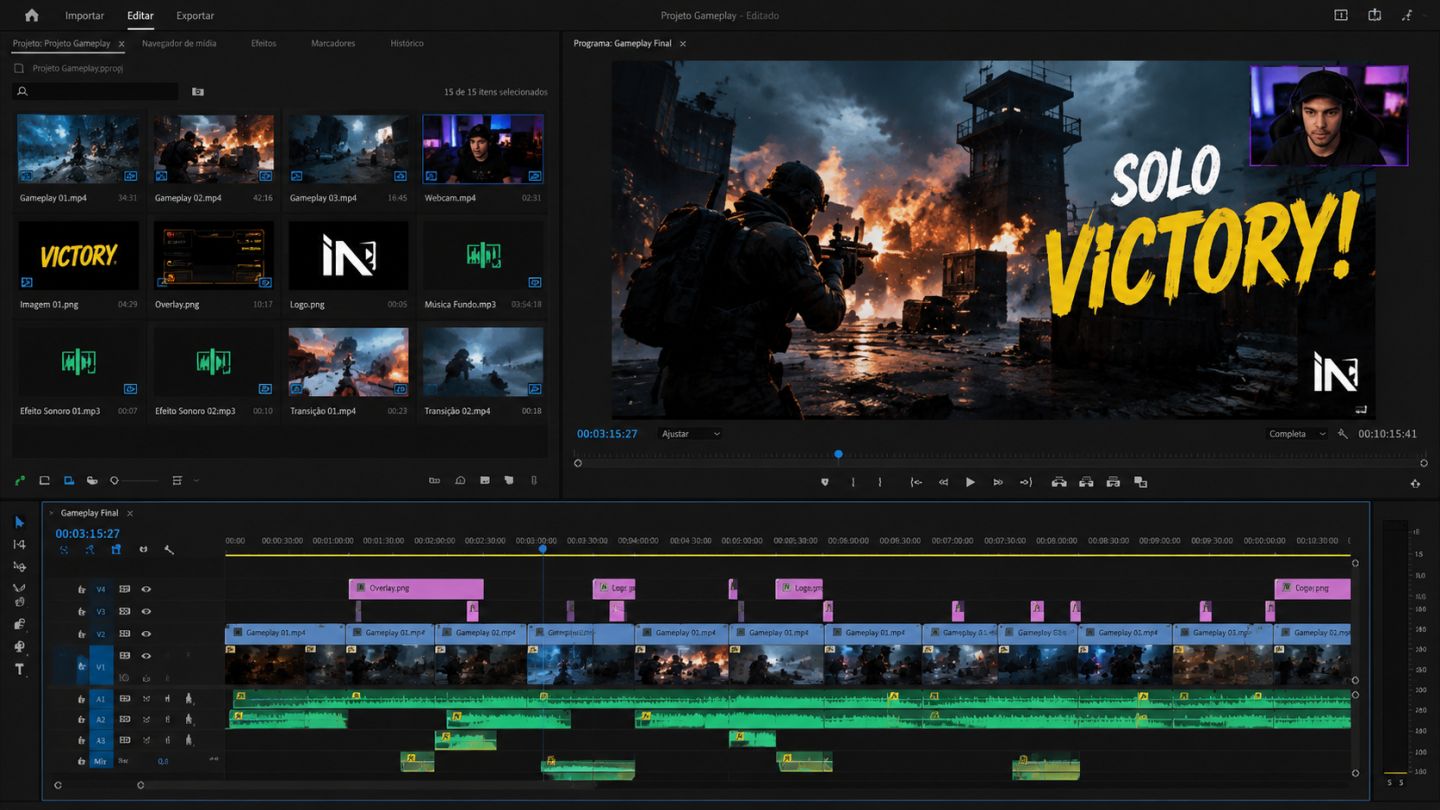Select the Webcam.mp4 thumbnail
1440x810 pixels.
pyautogui.click(x=483, y=149)
